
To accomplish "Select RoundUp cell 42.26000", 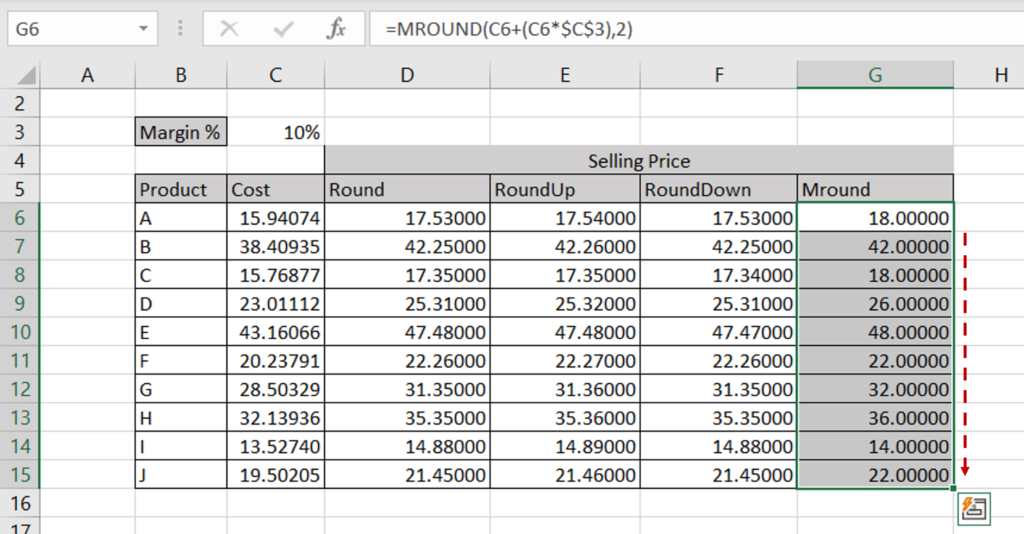I will [x=565, y=246].
